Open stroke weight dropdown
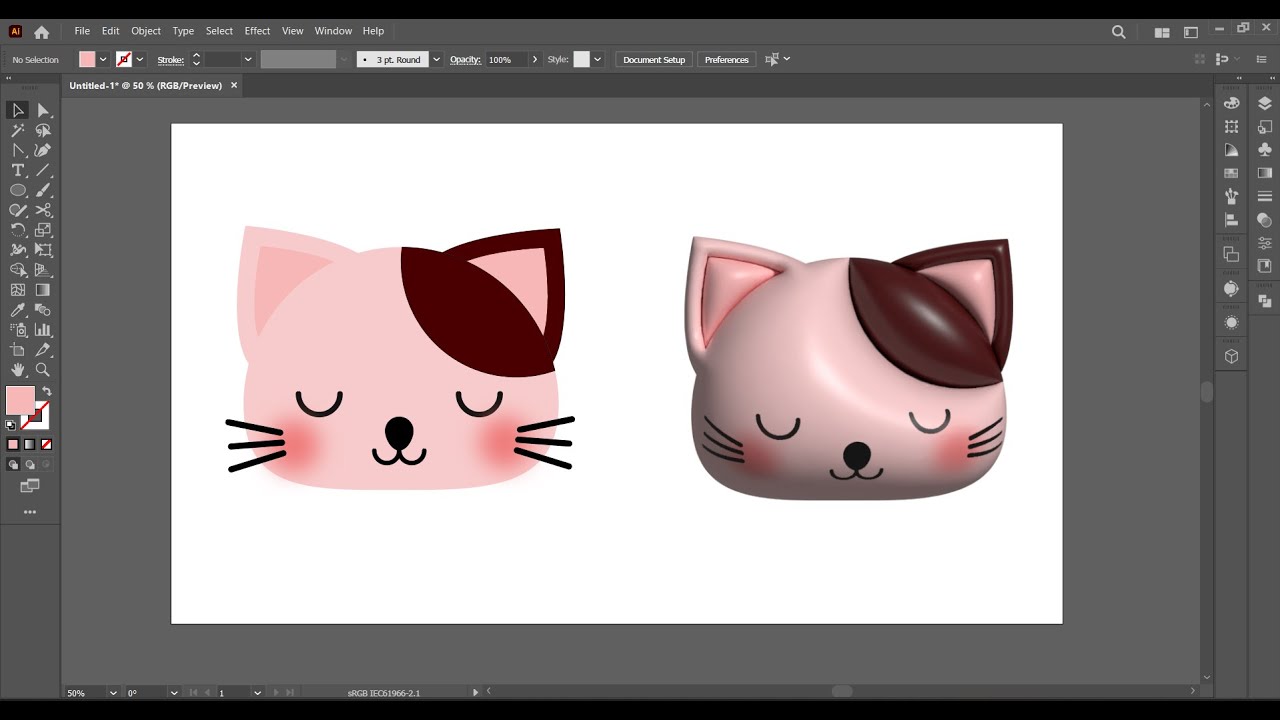 248,60
